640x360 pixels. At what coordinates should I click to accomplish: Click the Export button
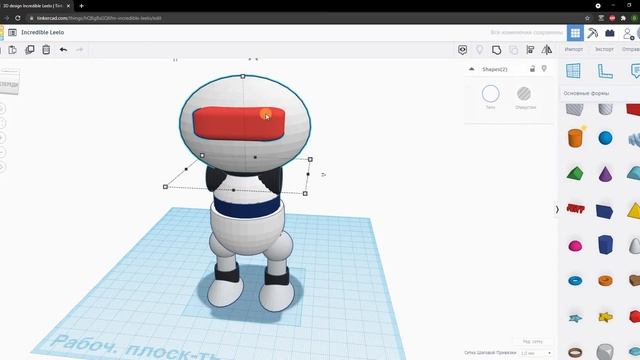[x=604, y=49]
